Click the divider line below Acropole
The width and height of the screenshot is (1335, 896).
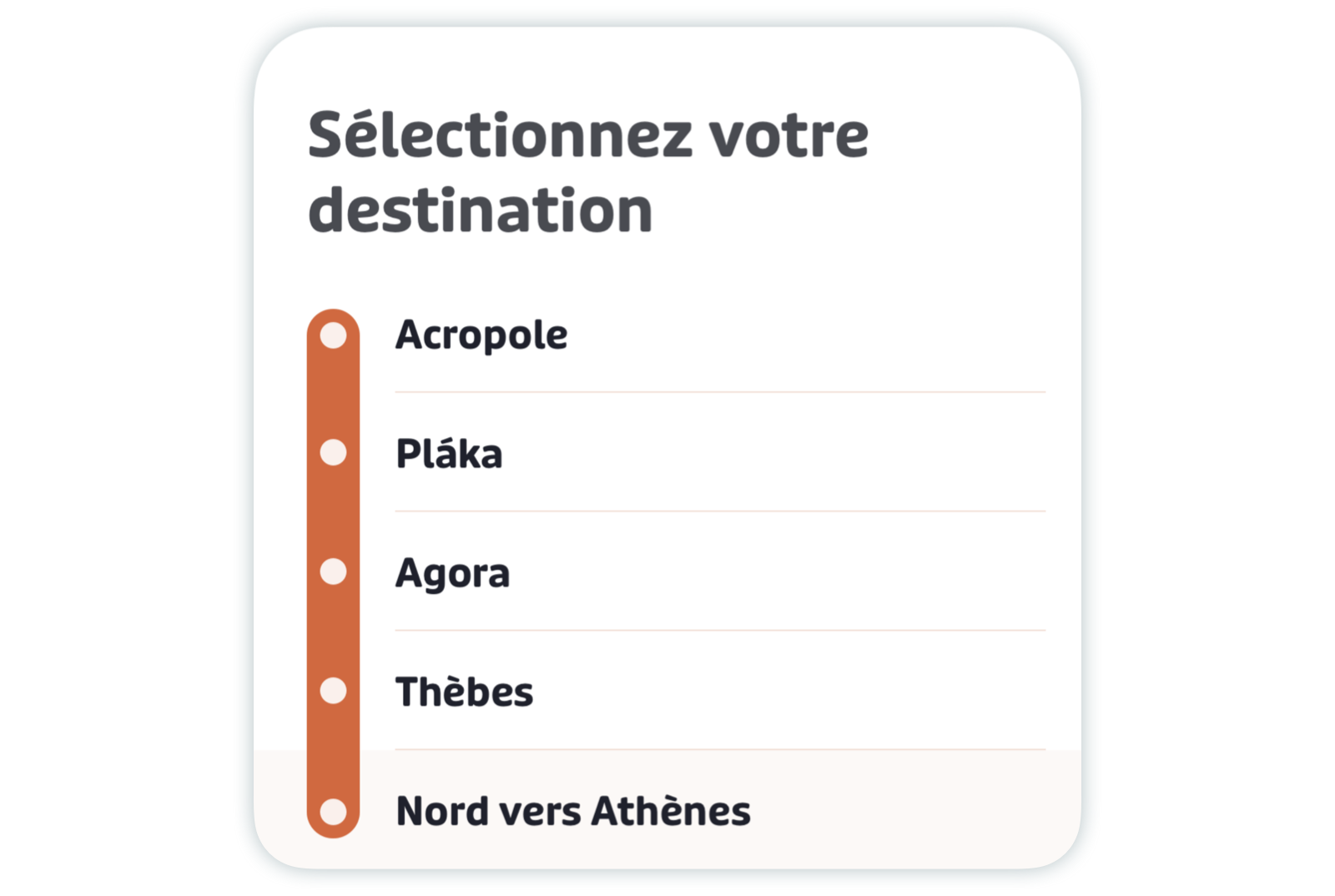click(x=720, y=391)
